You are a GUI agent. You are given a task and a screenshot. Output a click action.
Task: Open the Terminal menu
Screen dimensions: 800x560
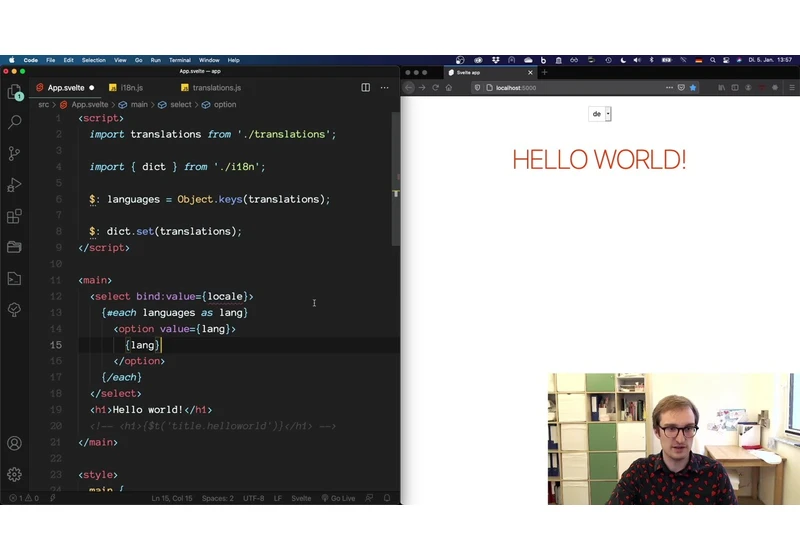pos(180,60)
